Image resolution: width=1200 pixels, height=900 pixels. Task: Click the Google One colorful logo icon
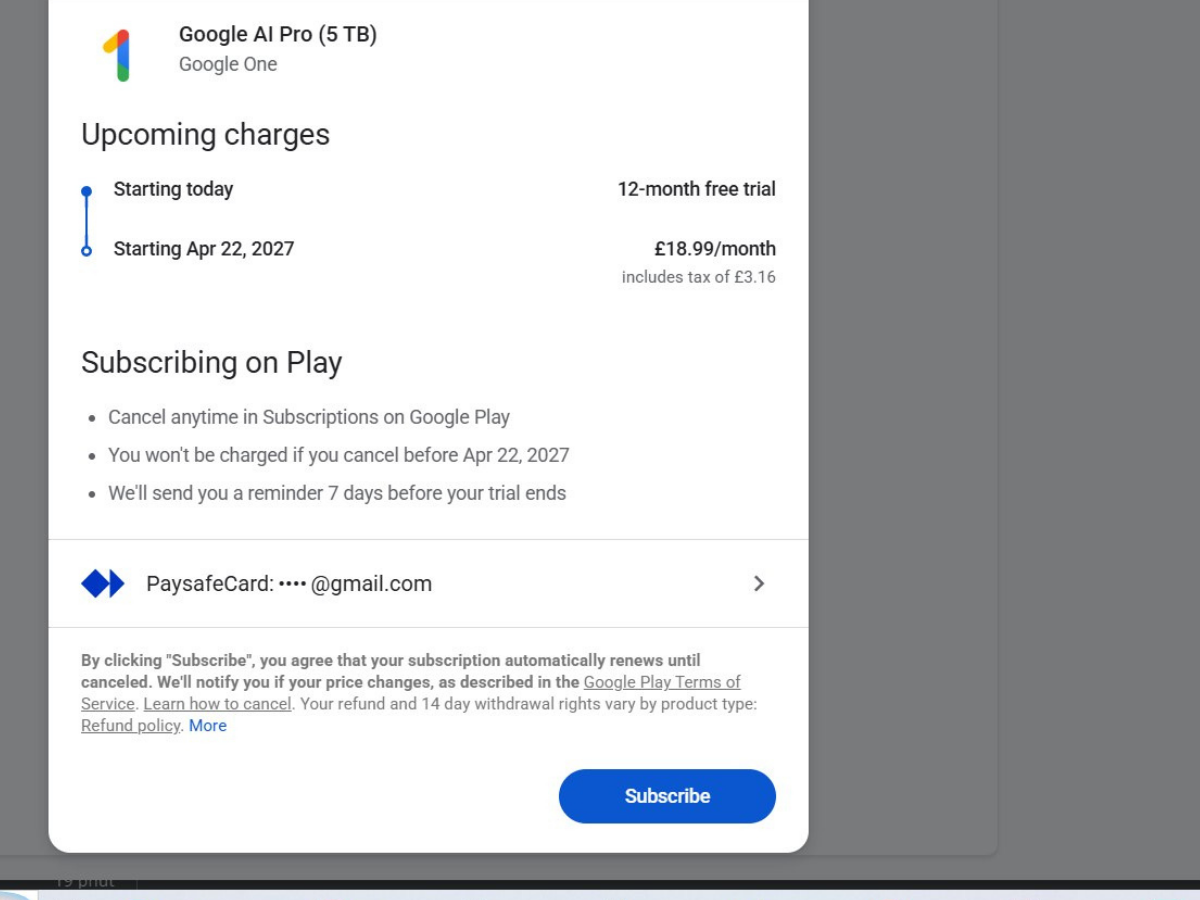click(x=117, y=54)
